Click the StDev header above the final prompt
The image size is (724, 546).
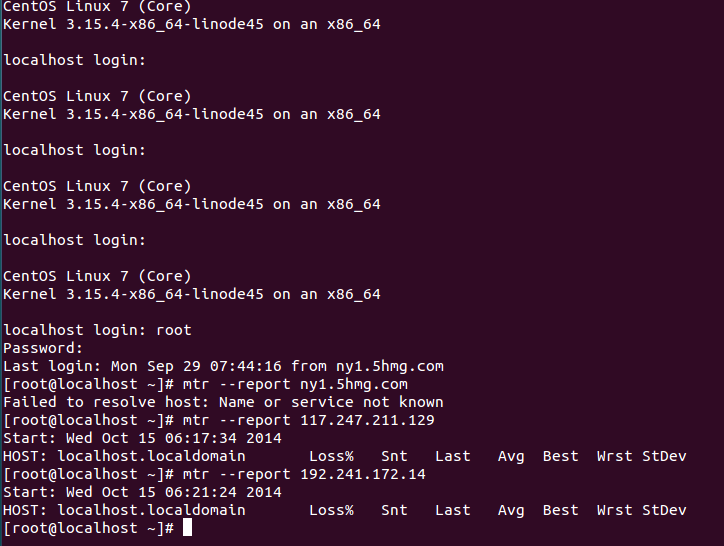pos(664,510)
